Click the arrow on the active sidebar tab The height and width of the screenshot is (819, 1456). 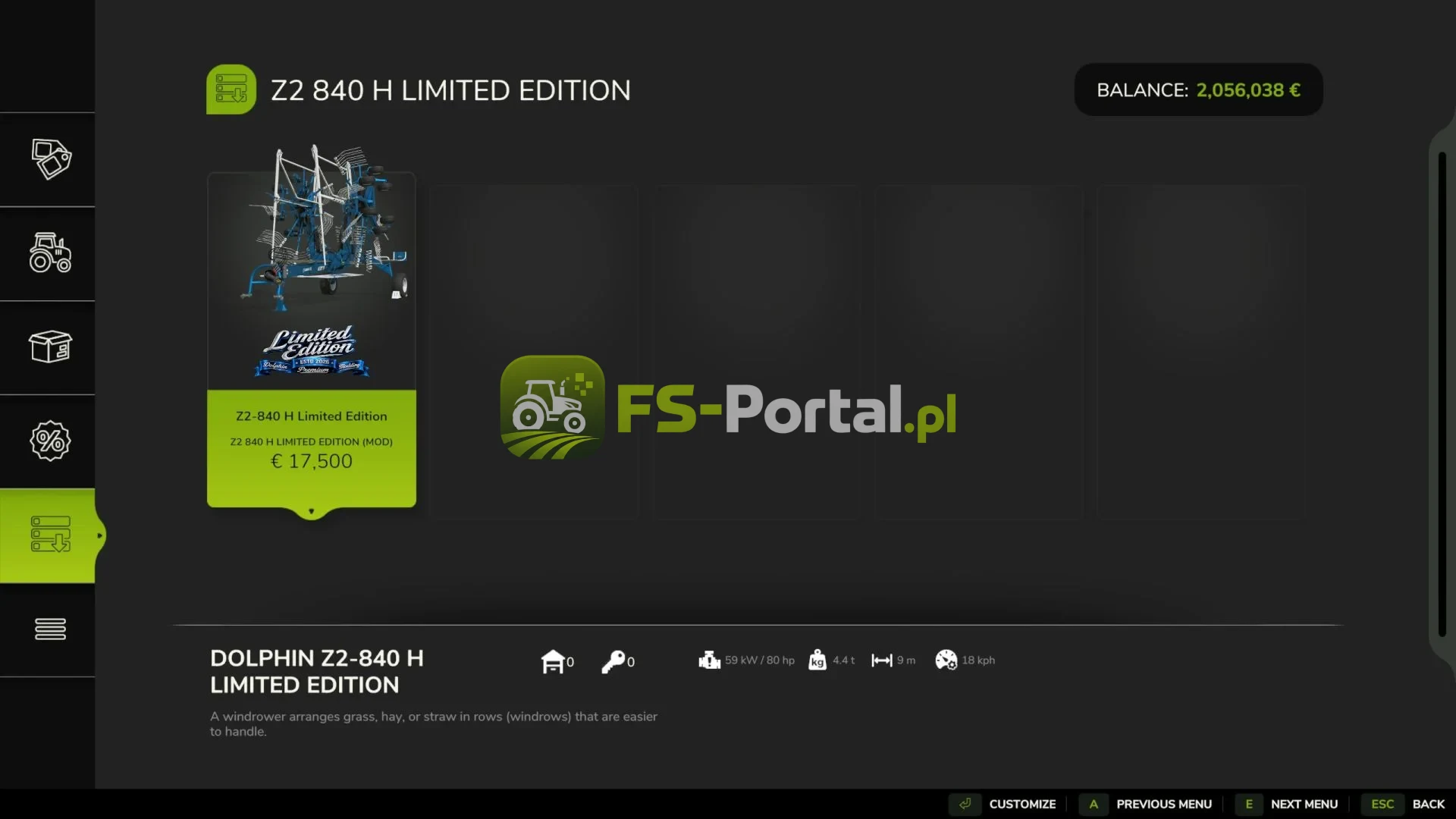click(99, 535)
